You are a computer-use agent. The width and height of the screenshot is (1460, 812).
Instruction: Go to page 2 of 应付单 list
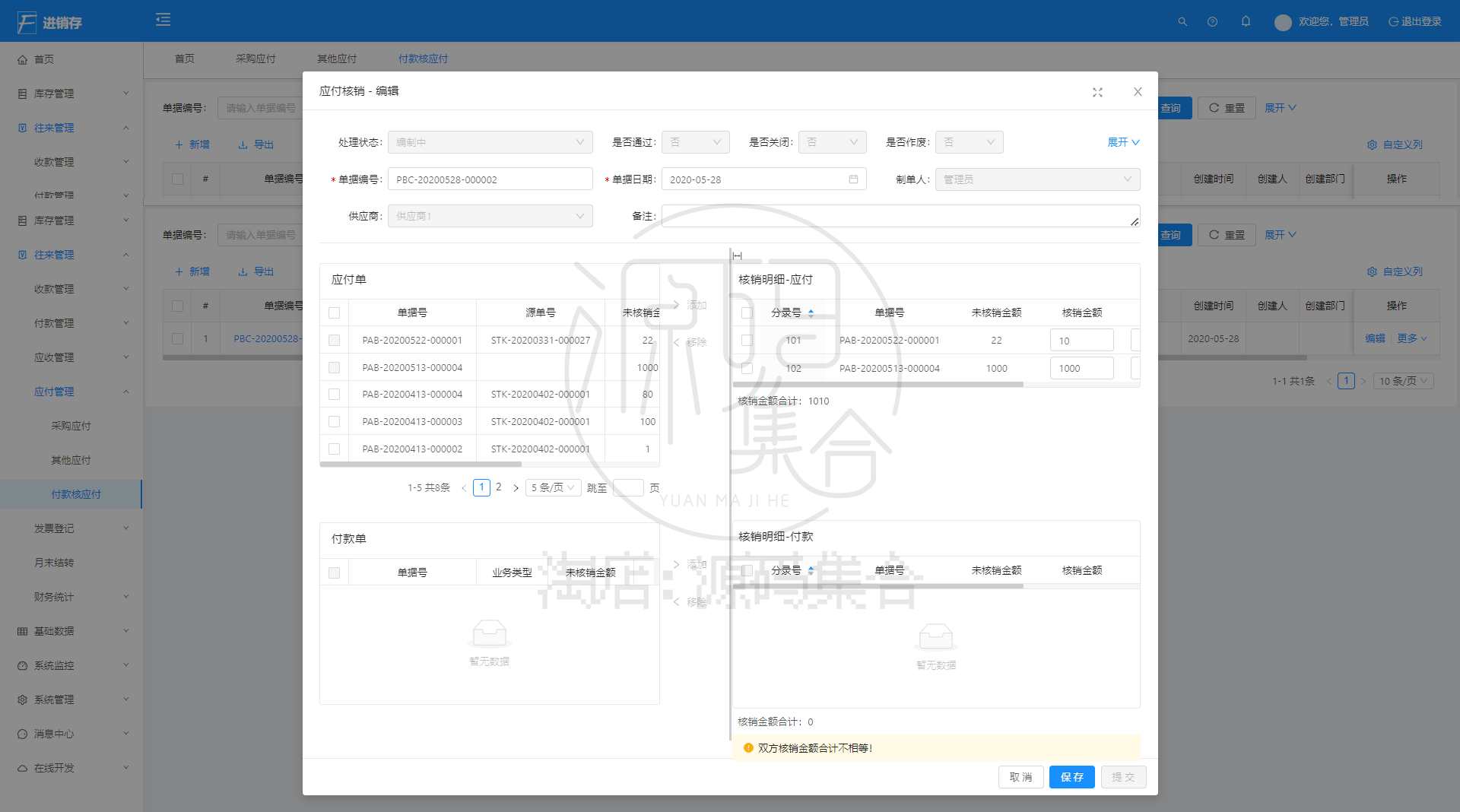[499, 487]
